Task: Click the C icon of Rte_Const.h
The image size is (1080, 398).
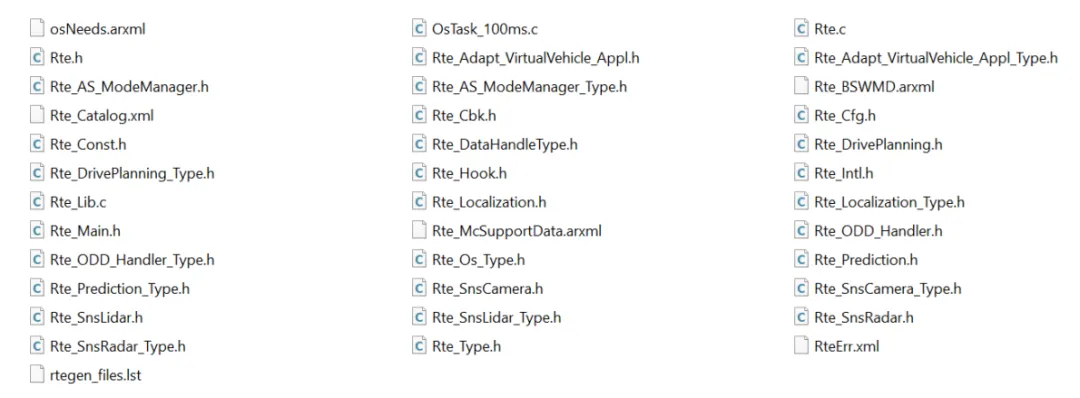Action: 37,145
